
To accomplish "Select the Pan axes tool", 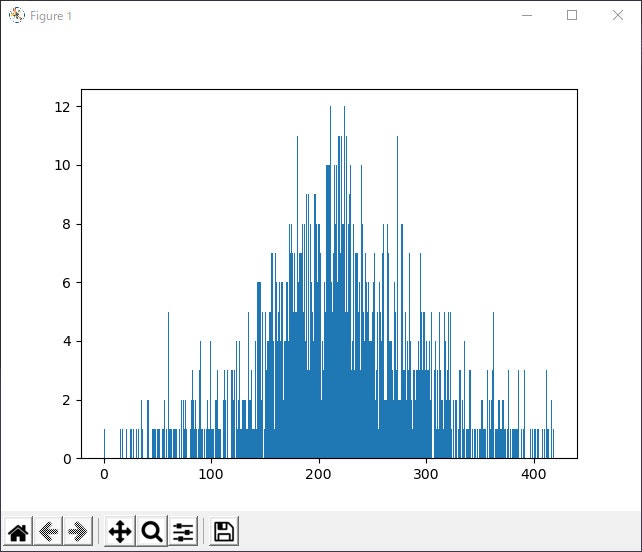I will pos(120,532).
